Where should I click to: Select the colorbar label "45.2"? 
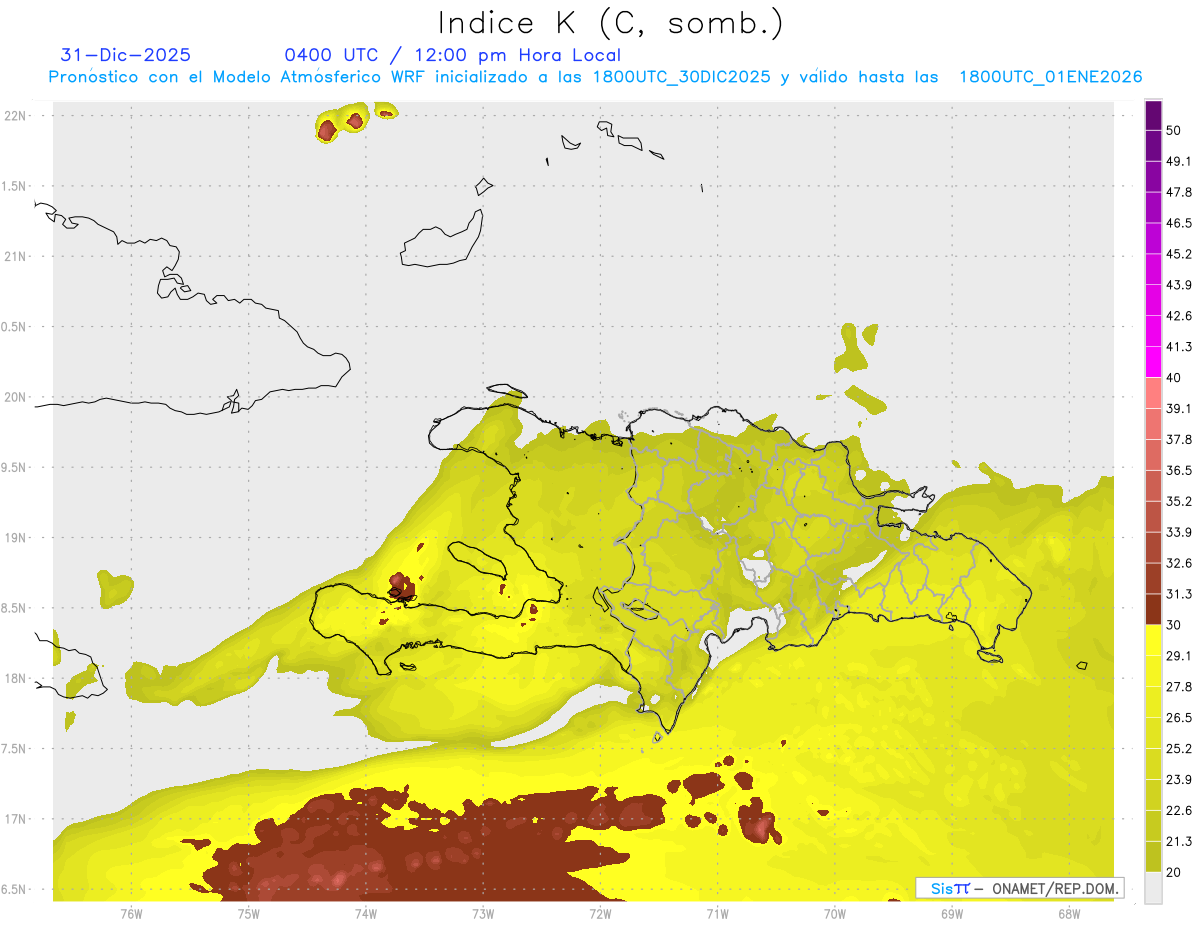1179,254
